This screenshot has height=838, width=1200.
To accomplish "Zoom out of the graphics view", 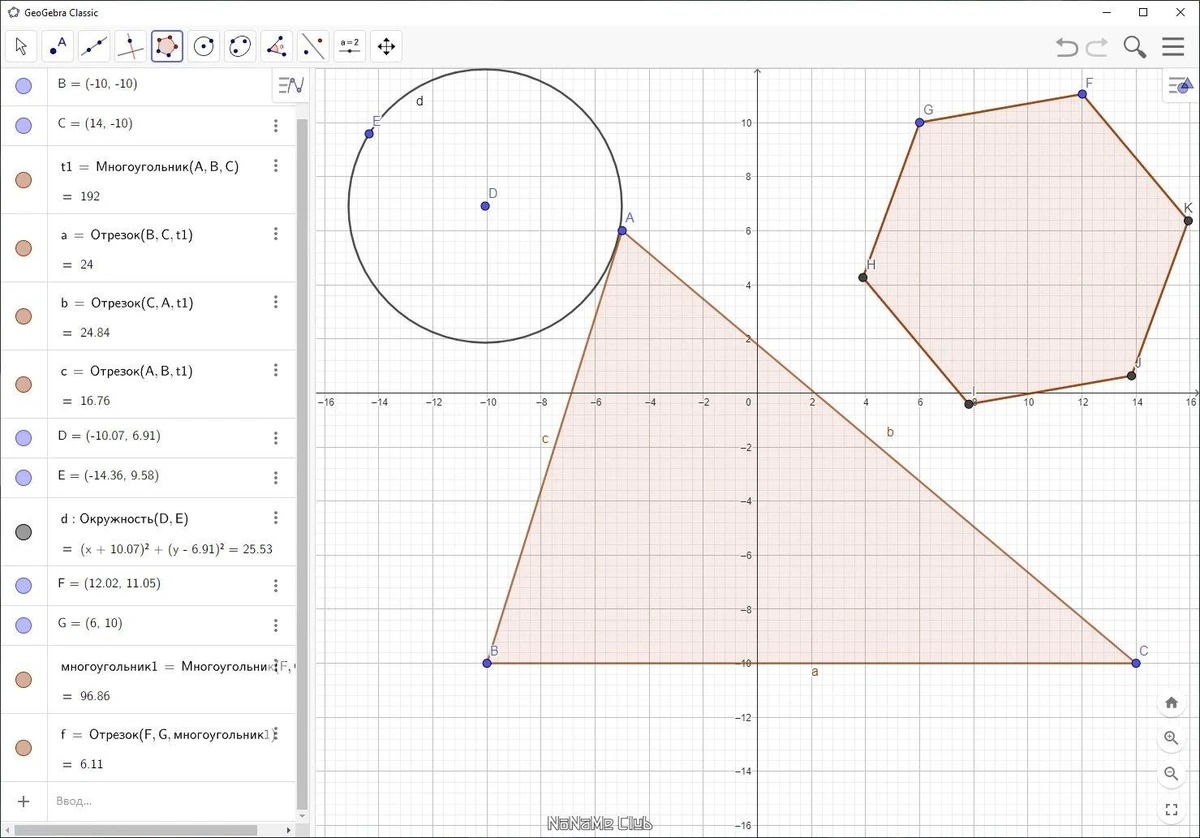I will pos(1171,773).
